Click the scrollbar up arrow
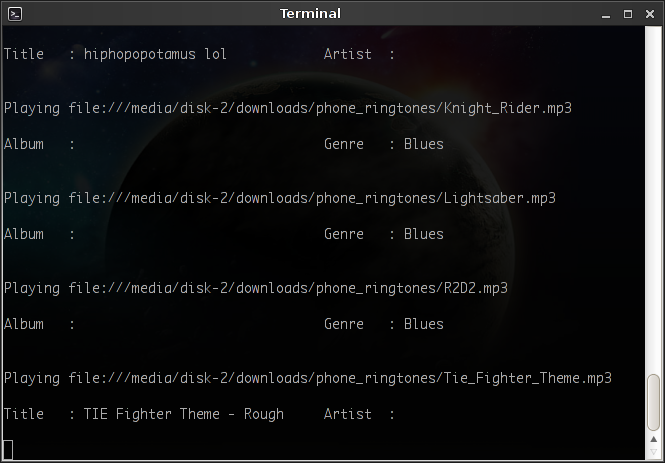Screen dimensions: 665x463 [x=654, y=439]
